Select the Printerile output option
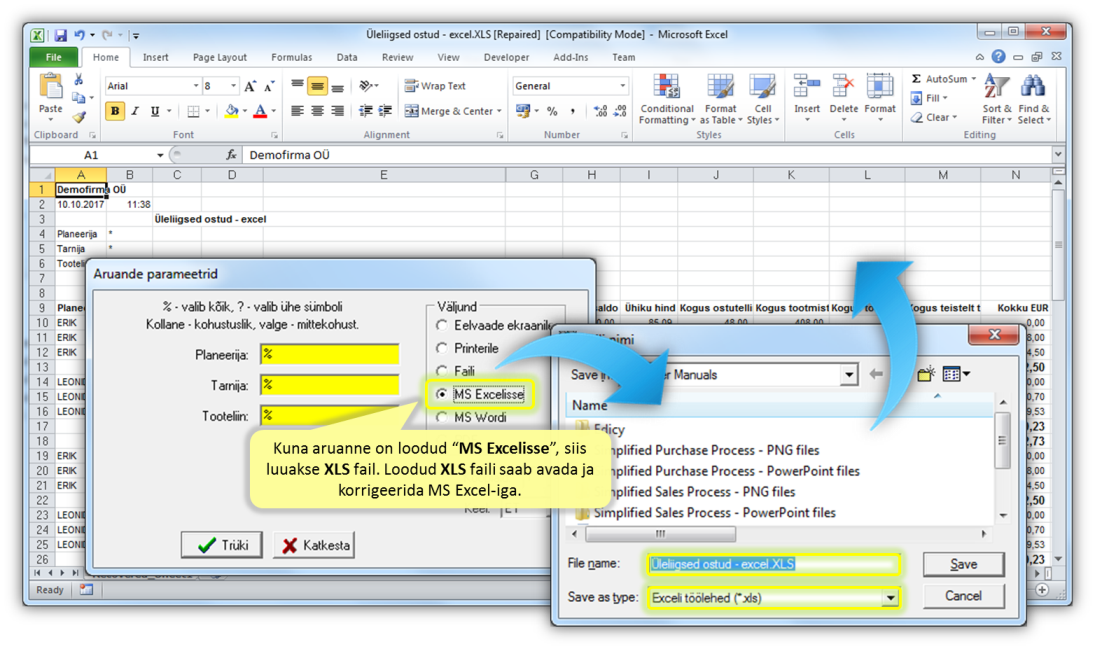The height and width of the screenshot is (649, 1095). click(x=441, y=348)
